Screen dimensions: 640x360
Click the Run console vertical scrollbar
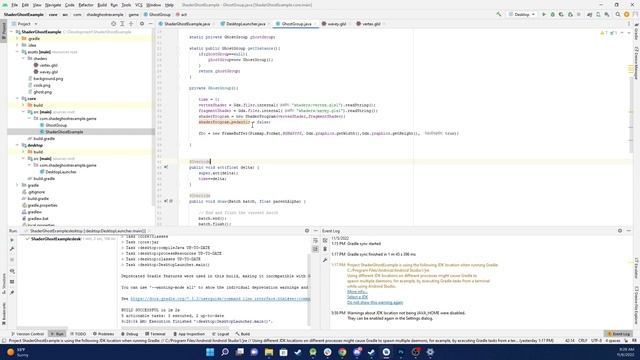[309, 290]
